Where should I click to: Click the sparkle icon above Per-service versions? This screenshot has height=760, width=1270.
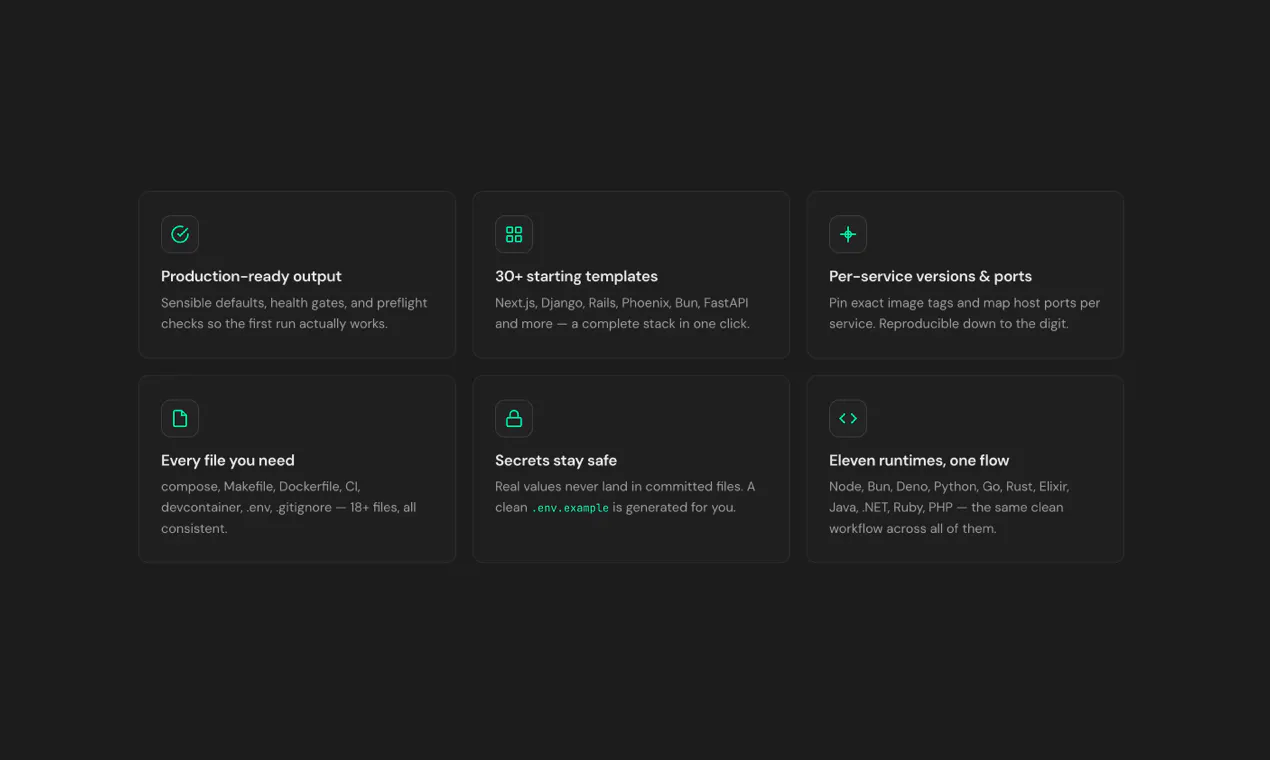click(x=848, y=234)
